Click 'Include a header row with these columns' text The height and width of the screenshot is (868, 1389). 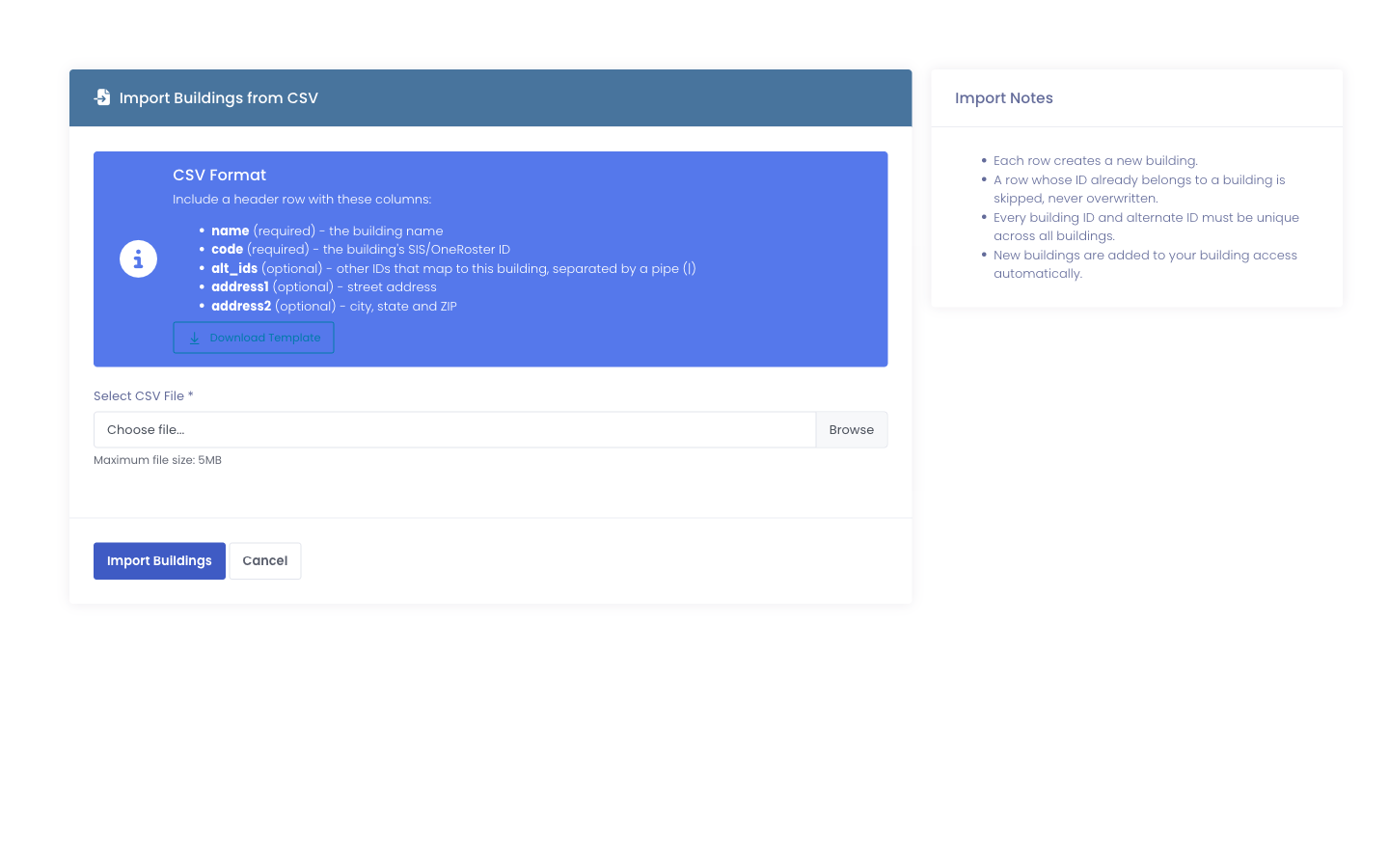coord(302,200)
